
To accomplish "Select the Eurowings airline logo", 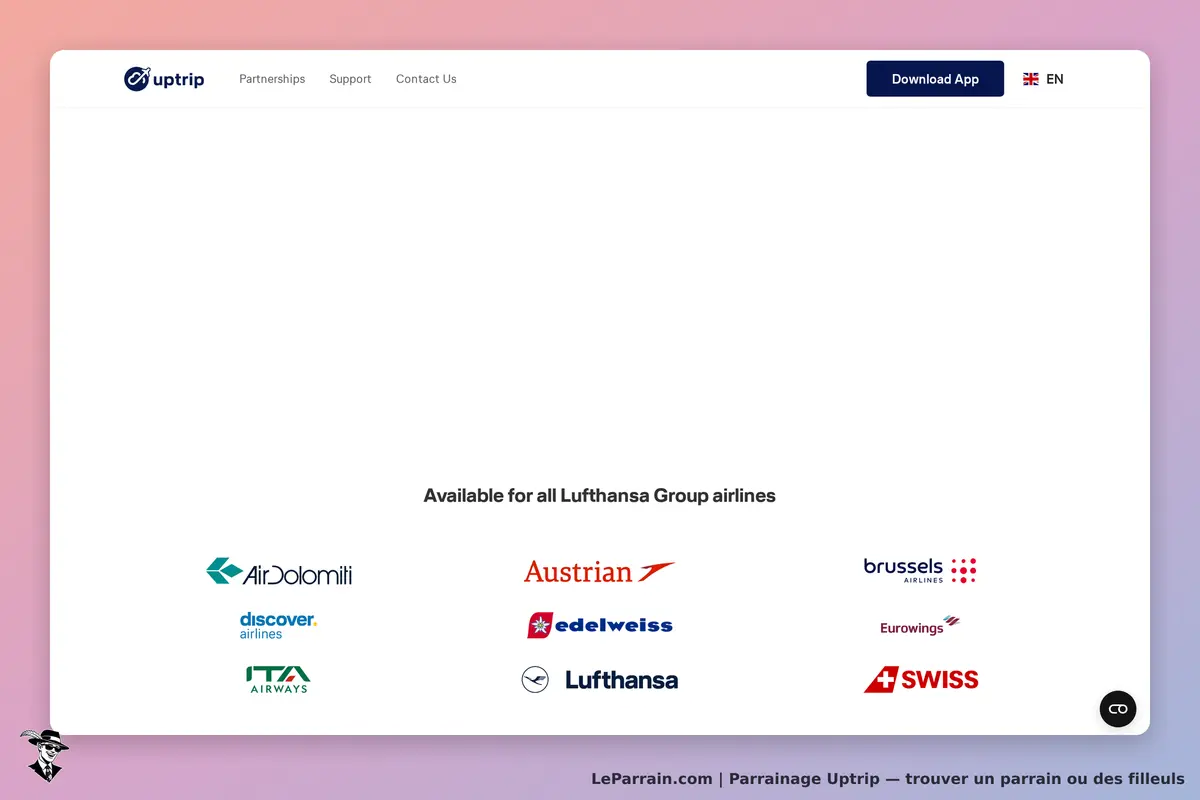I will pyautogui.click(x=920, y=625).
